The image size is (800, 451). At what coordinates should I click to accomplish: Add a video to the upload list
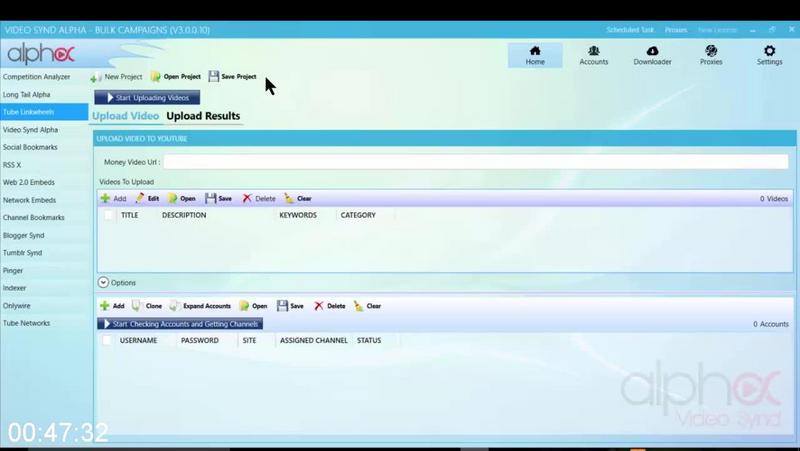click(x=113, y=198)
